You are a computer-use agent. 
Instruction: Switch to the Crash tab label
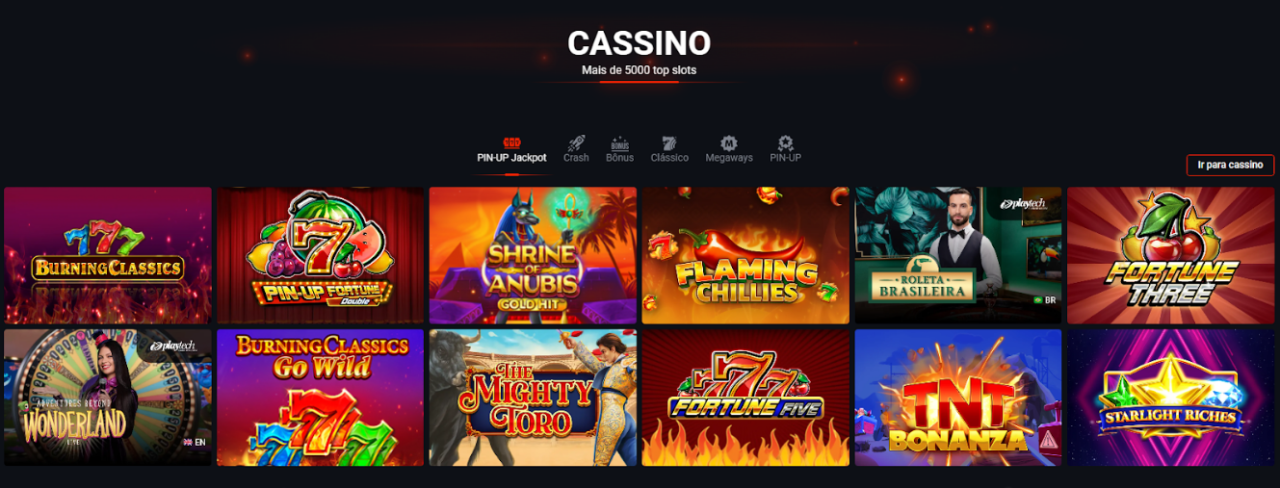click(x=576, y=158)
